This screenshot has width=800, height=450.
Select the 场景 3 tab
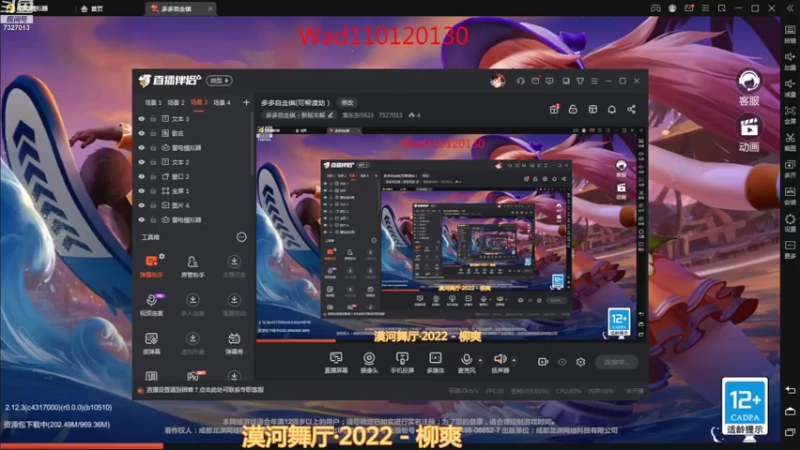(x=198, y=103)
